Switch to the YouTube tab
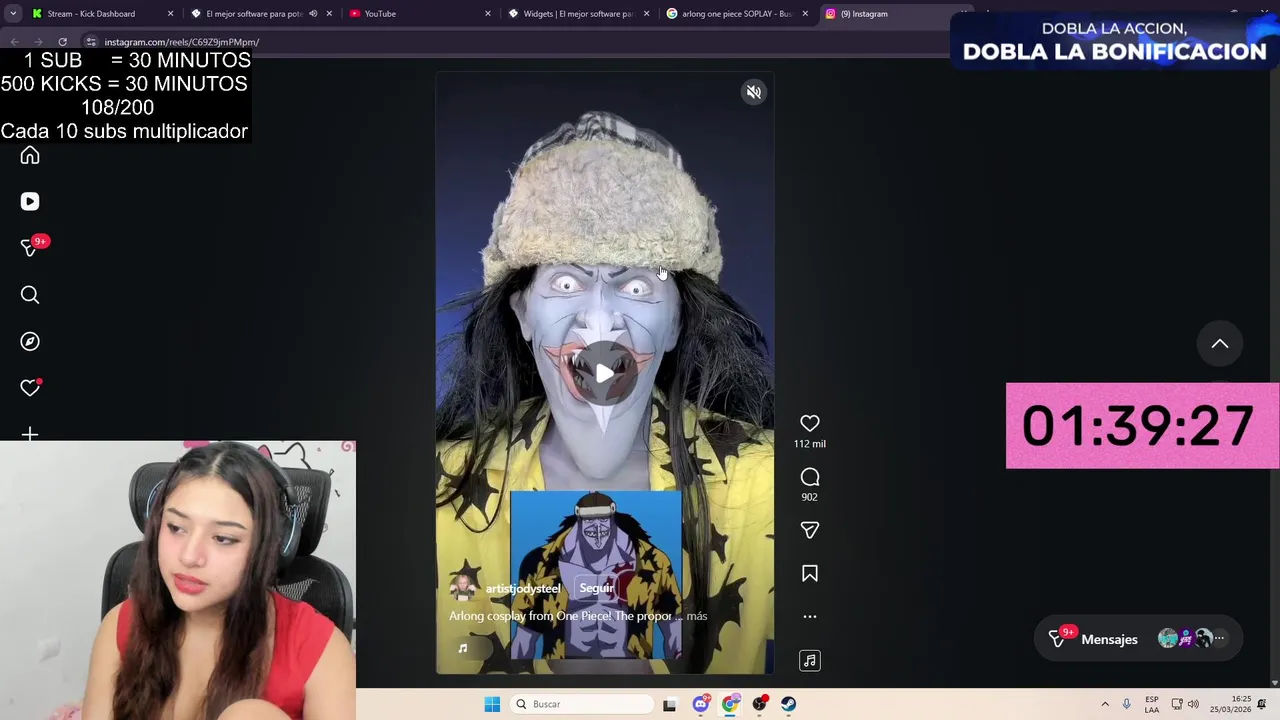Image resolution: width=1280 pixels, height=720 pixels. tap(418, 14)
